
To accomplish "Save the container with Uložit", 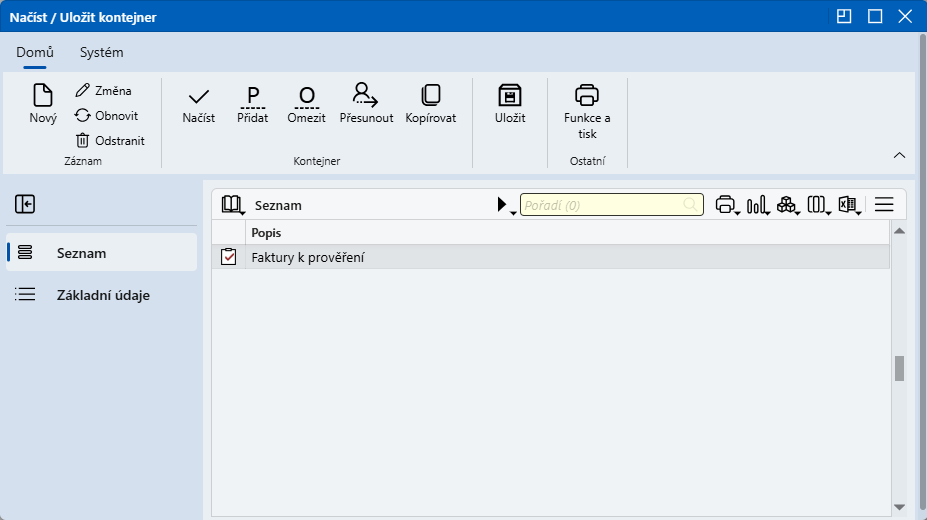I will (510, 103).
